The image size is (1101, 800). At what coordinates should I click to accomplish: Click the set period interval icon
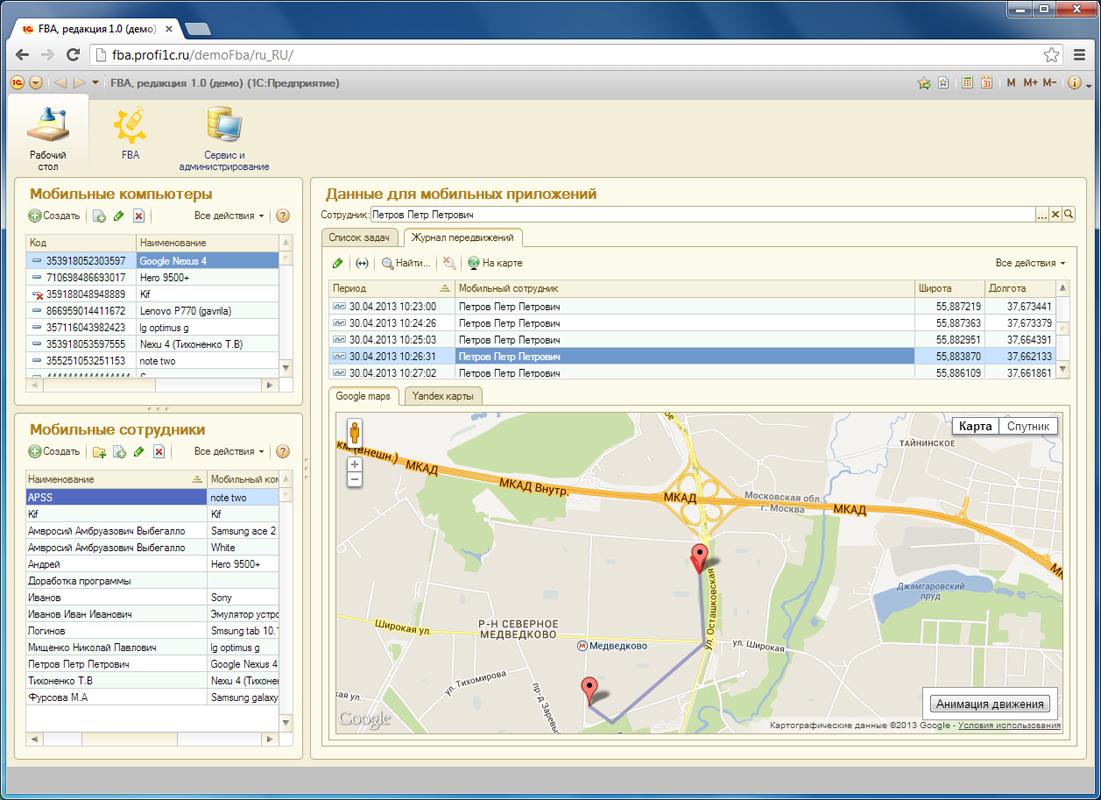click(x=362, y=264)
